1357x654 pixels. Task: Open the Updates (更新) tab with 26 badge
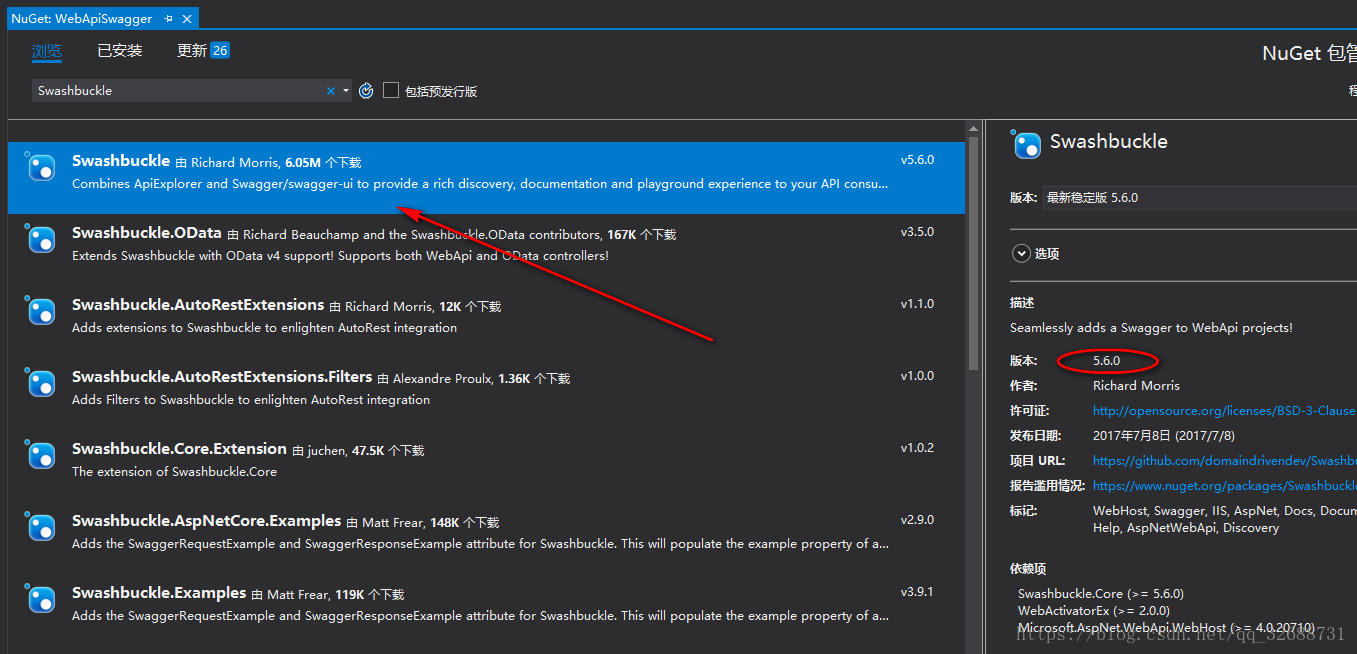tap(203, 51)
